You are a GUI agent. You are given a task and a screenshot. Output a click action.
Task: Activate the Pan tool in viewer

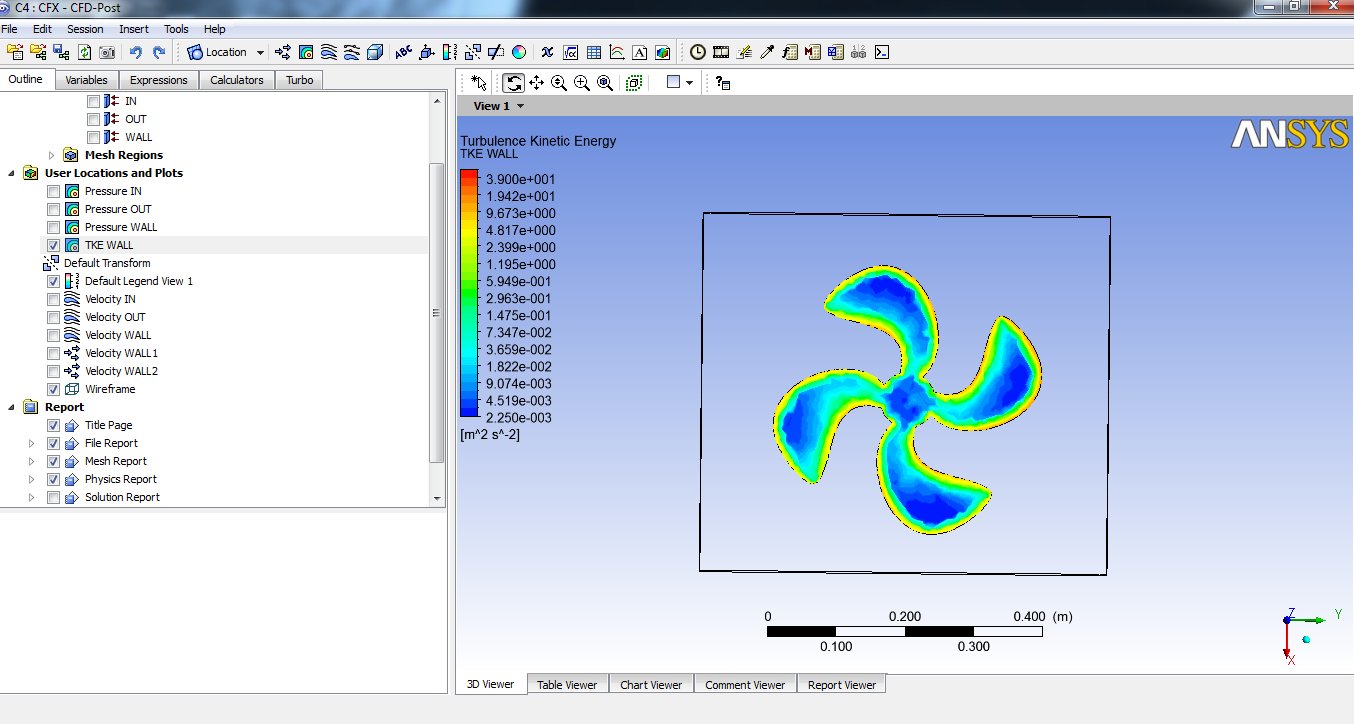tap(536, 83)
